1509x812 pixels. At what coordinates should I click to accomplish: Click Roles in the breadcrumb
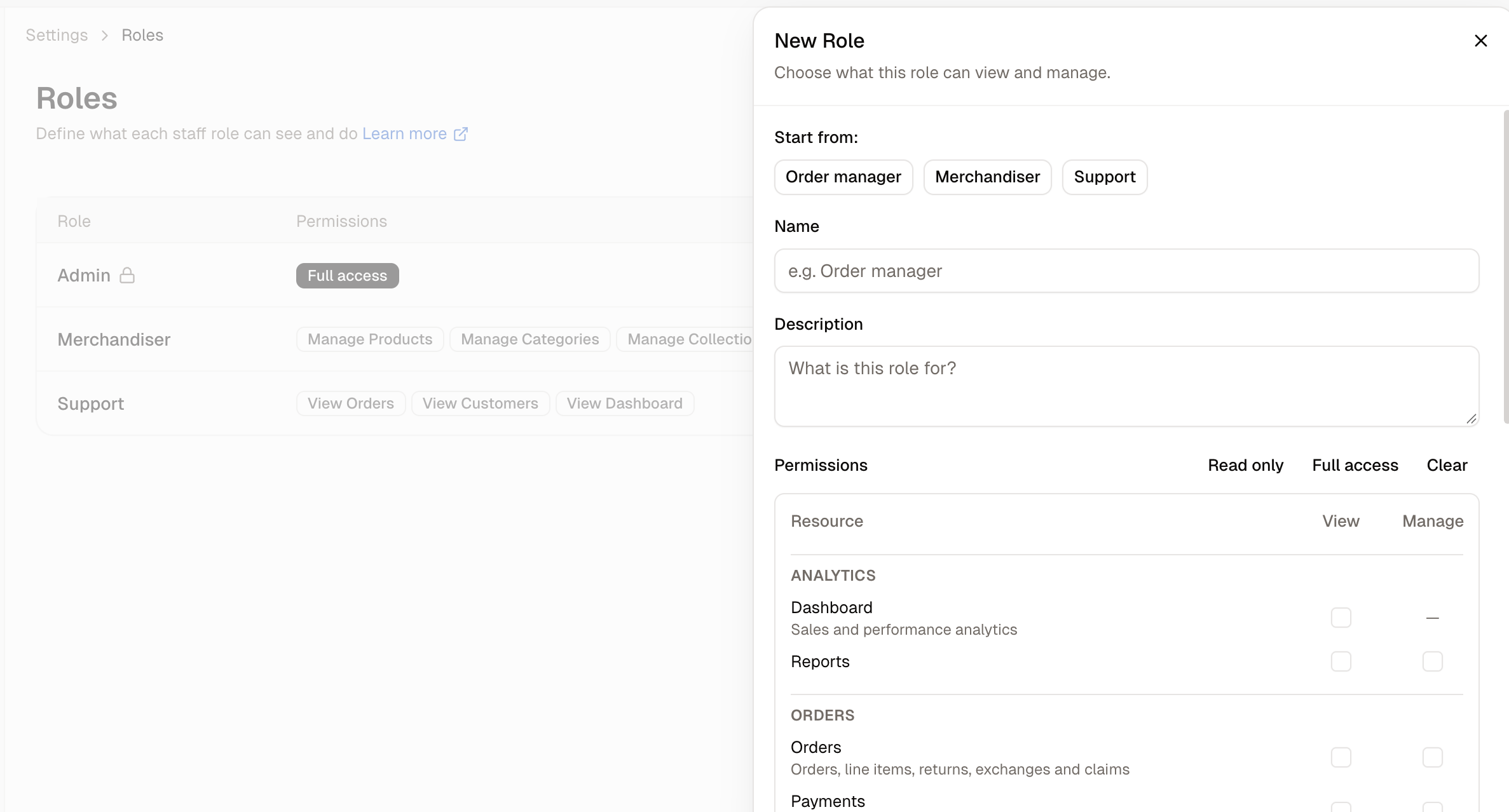tap(142, 36)
